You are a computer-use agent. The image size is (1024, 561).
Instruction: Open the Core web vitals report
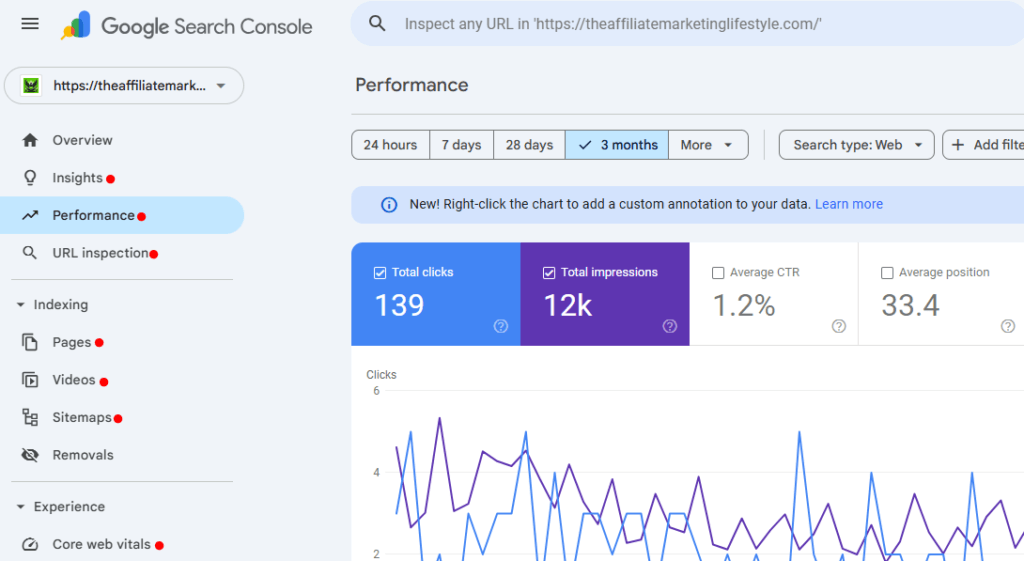tap(102, 544)
